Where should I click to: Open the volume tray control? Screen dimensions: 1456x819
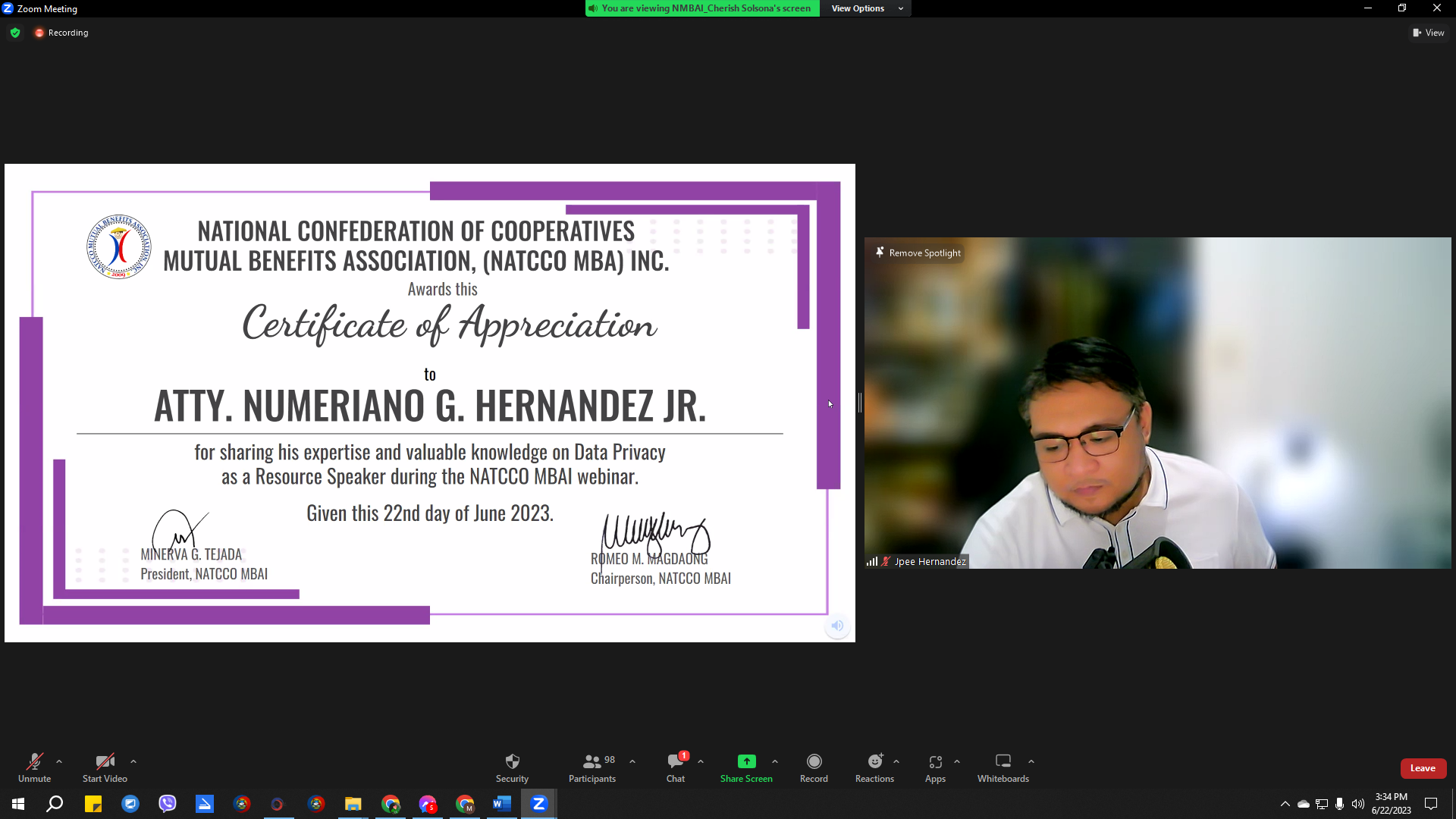[1358, 804]
